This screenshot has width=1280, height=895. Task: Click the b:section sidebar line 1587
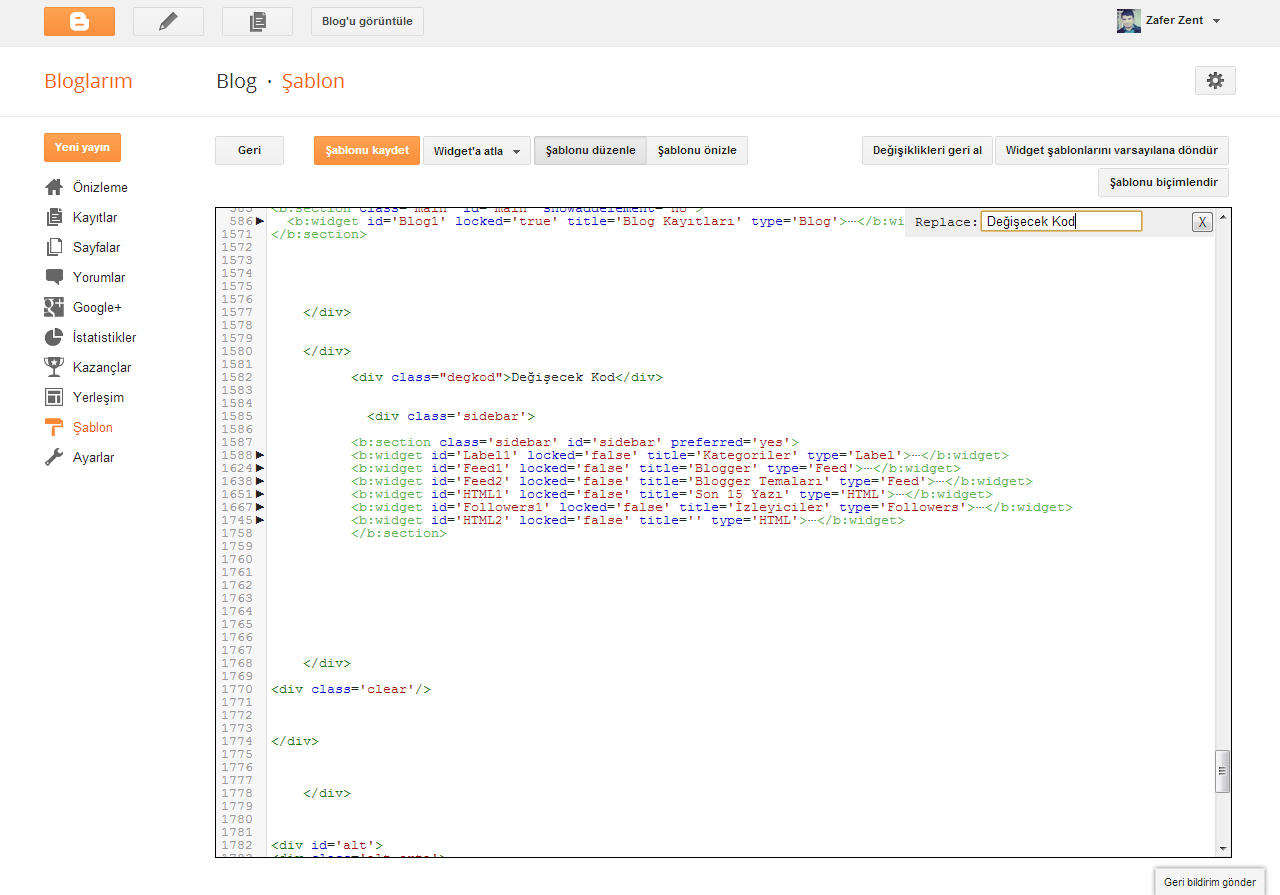pyautogui.click(x=575, y=442)
